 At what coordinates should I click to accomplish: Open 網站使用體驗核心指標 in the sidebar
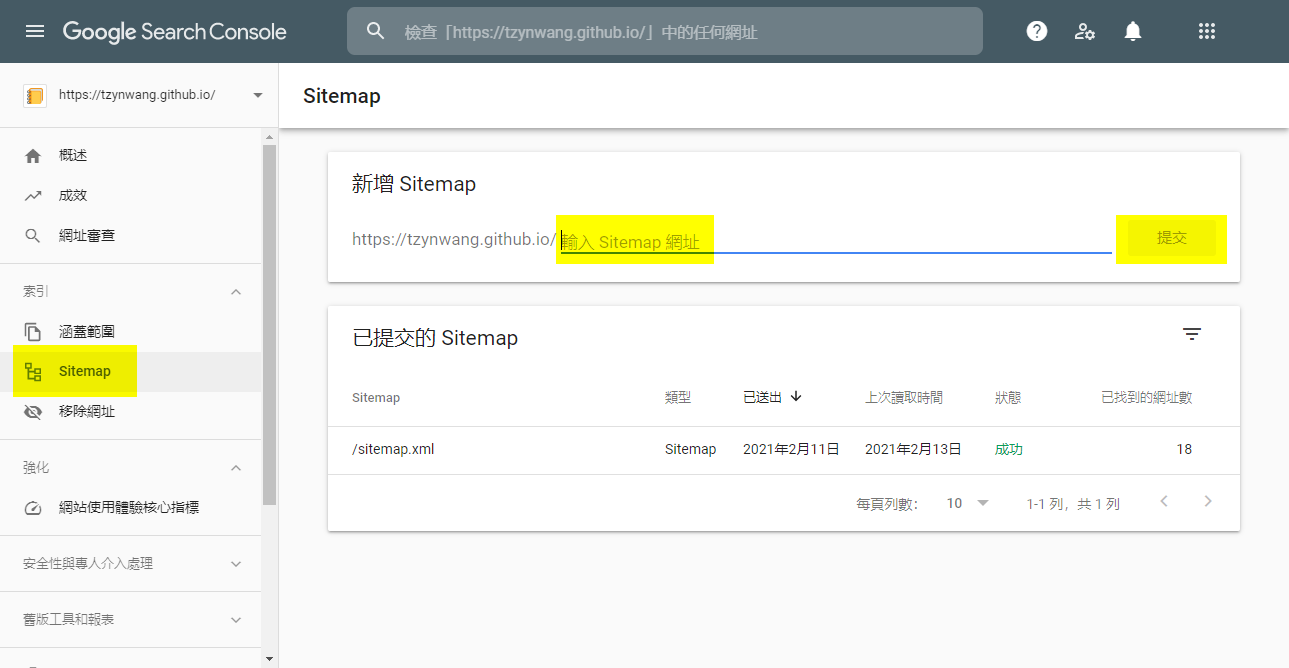coord(131,508)
